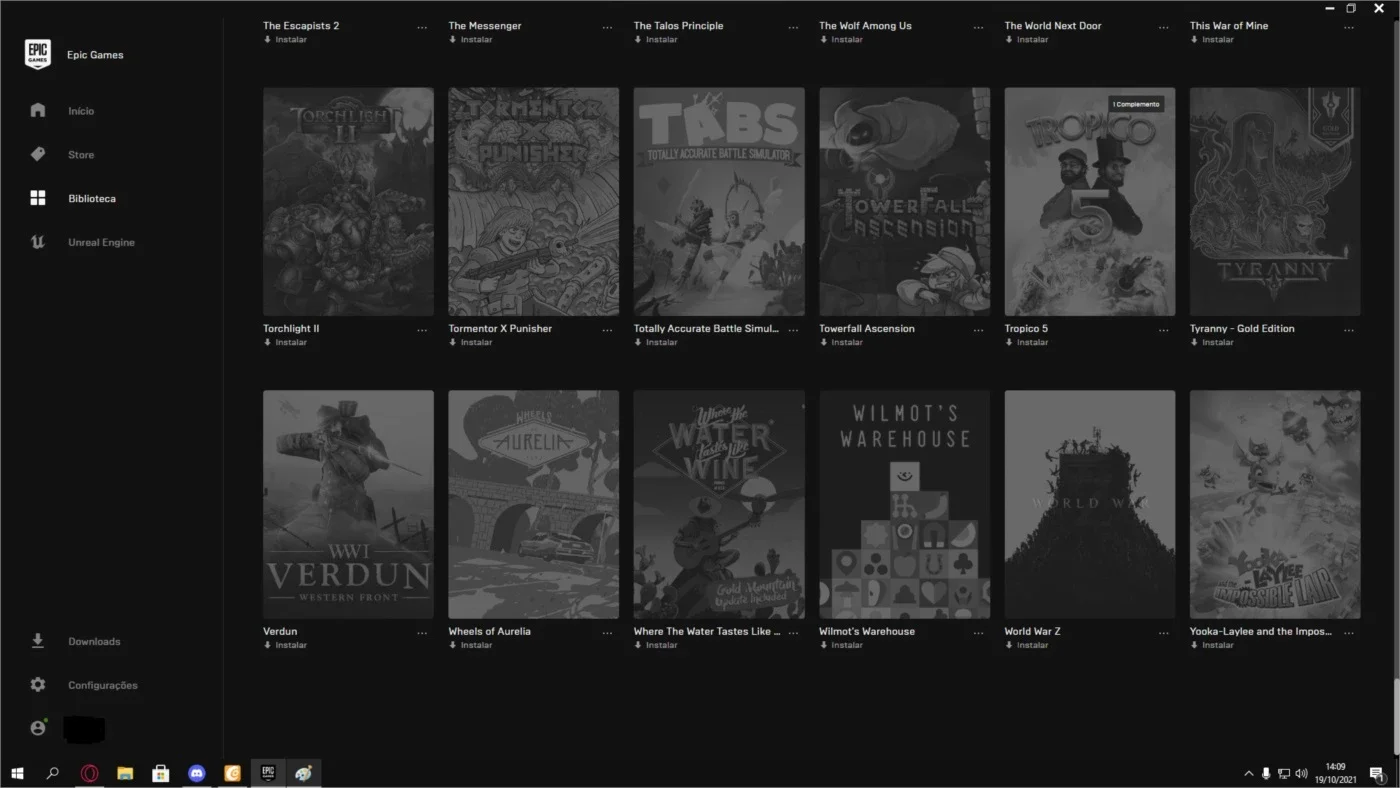The height and width of the screenshot is (788, 1400).
Task: Select the Torchlight II cover art
Action: pyautogui.click(x=348, y=202)
